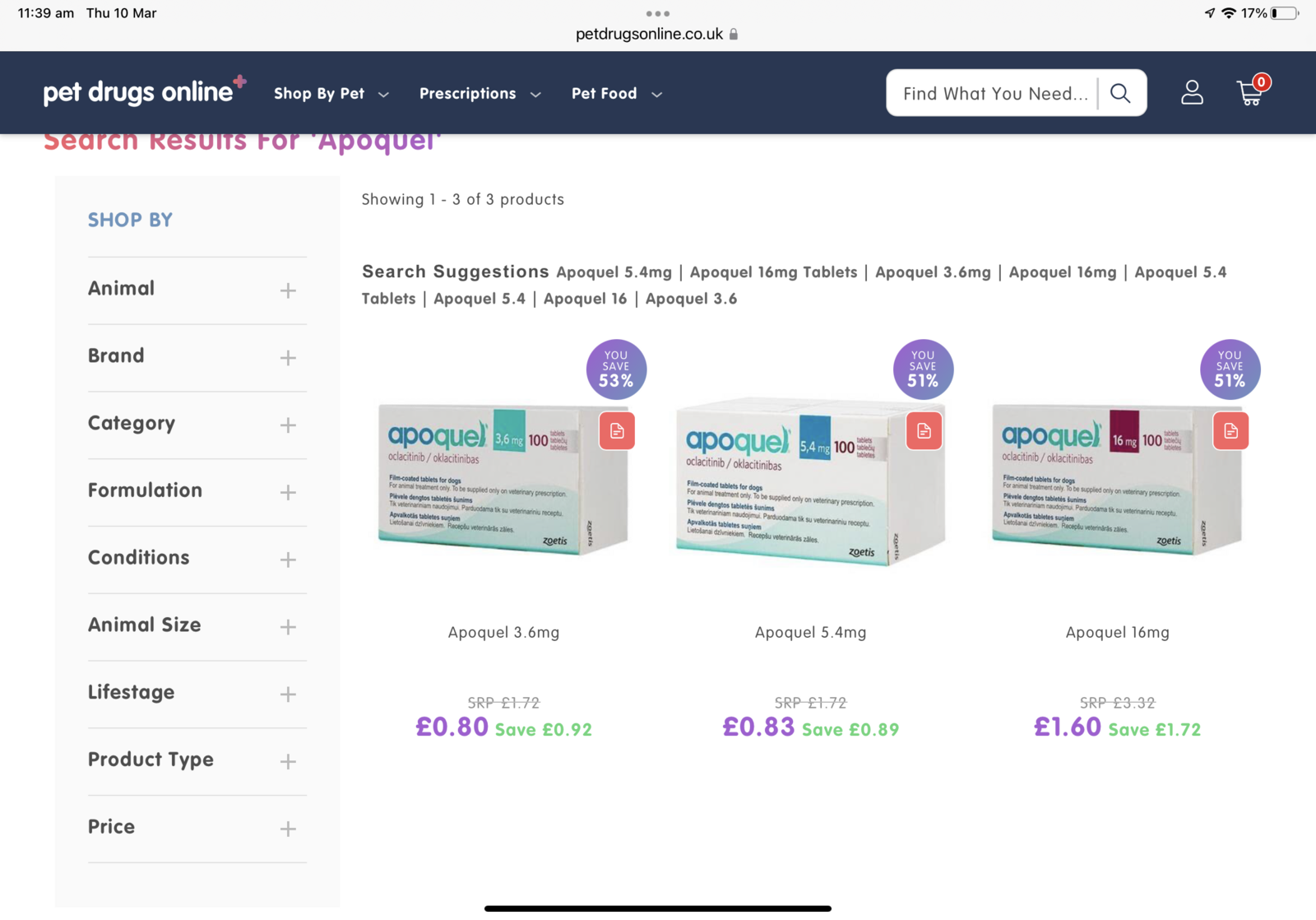Open the Shop By Pet menu

331,94
